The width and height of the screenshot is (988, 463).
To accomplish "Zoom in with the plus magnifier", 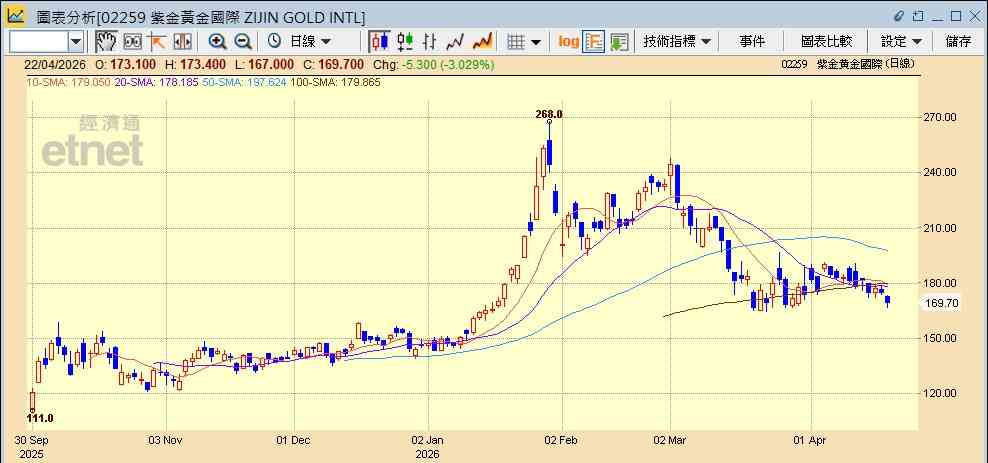I will (217, 42).
